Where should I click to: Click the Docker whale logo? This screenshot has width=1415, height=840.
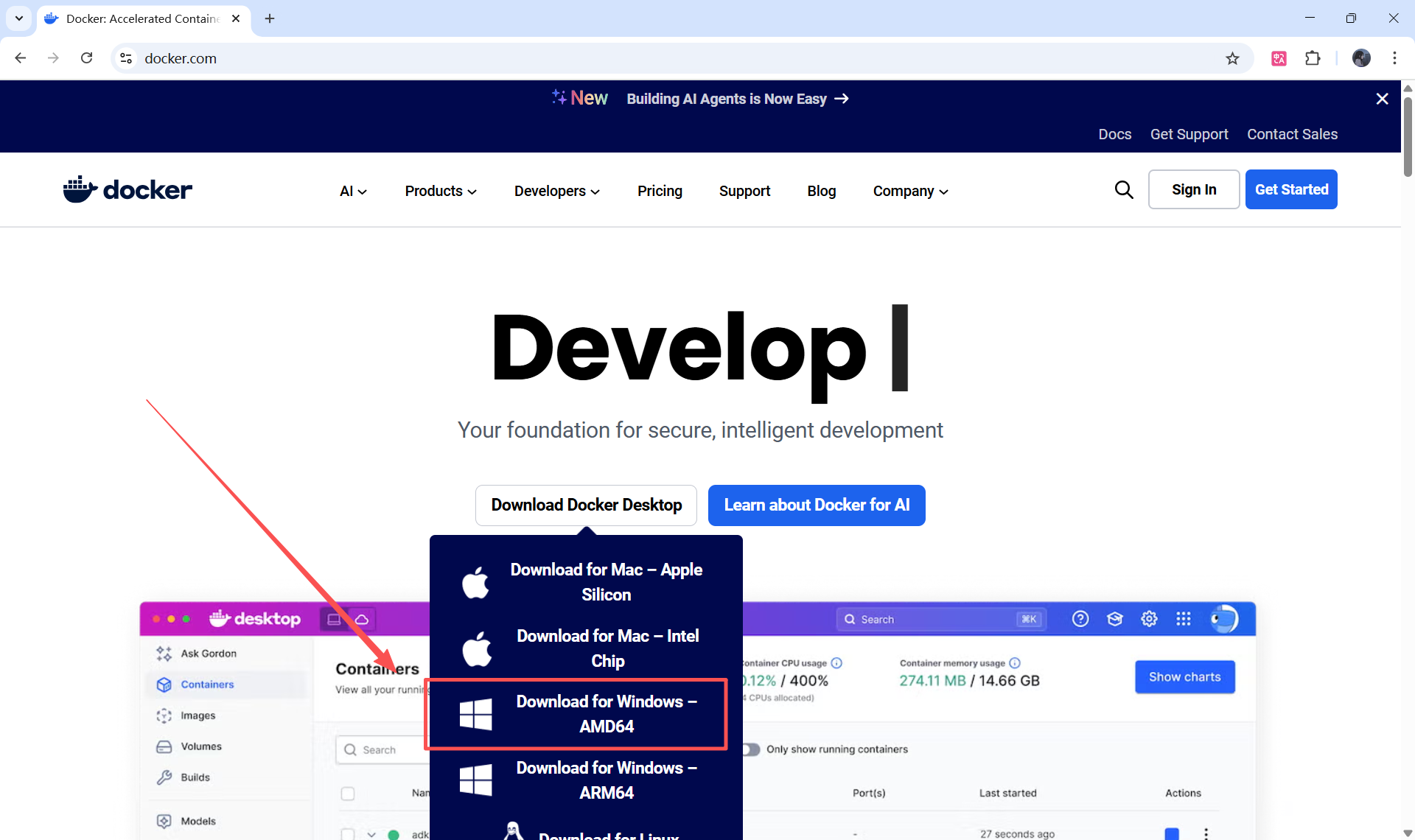pyautogui.click(x=127, y=189)
